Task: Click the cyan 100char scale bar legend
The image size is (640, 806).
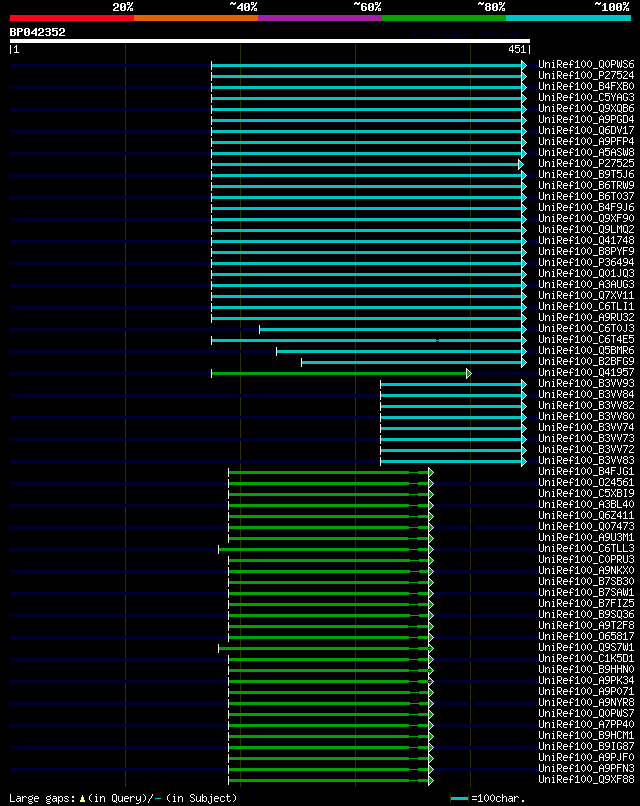Action: 459,798
